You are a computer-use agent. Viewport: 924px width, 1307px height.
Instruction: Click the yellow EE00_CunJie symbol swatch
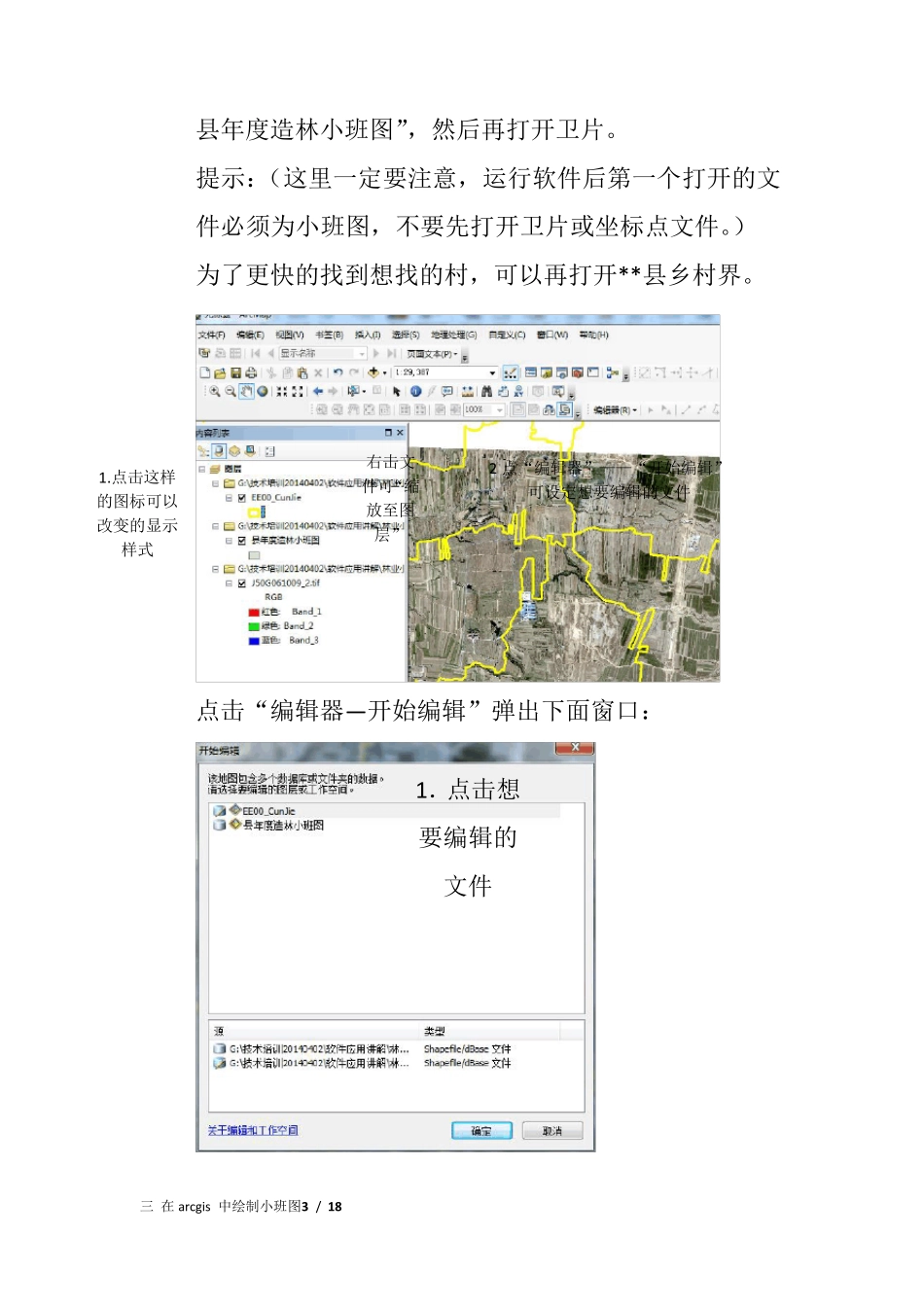255,512
